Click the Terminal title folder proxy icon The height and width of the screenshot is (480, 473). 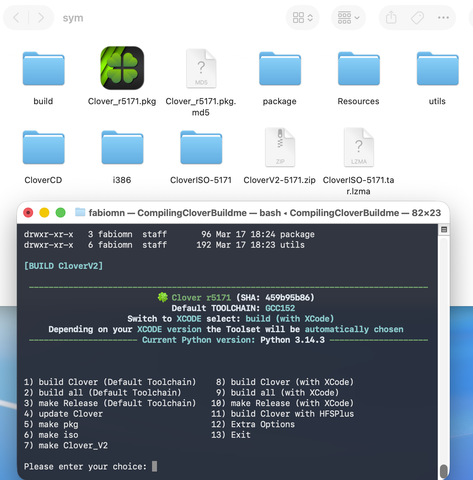pyautogui.click(x=80, y=212)
